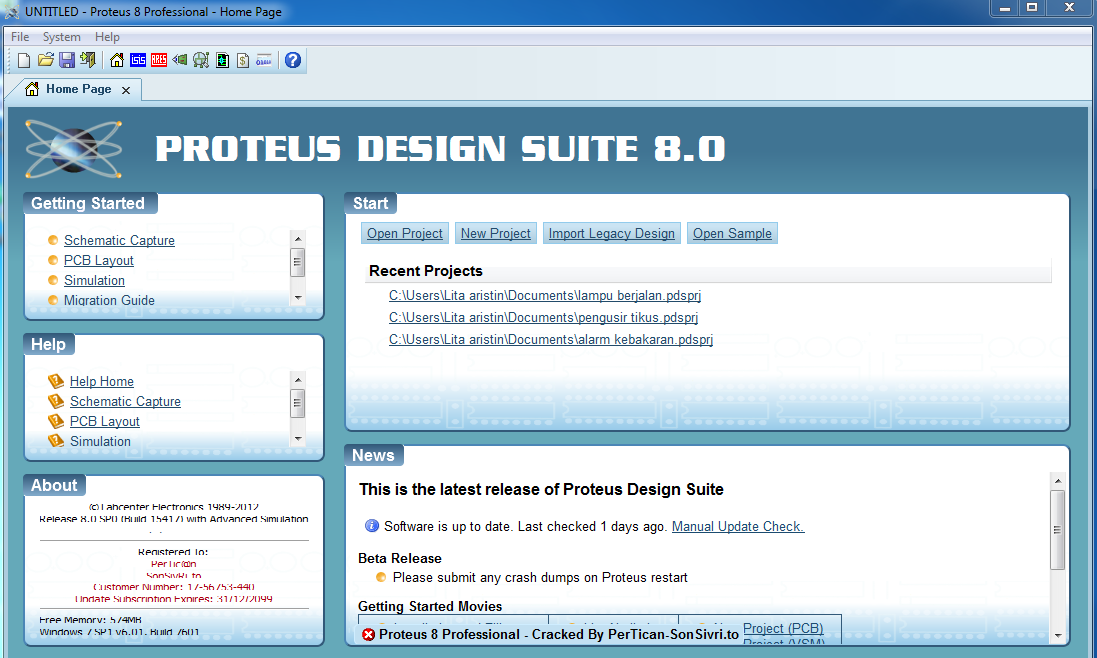
Task: Open the Help menu in the menu bar
Action: coord(107,37)
